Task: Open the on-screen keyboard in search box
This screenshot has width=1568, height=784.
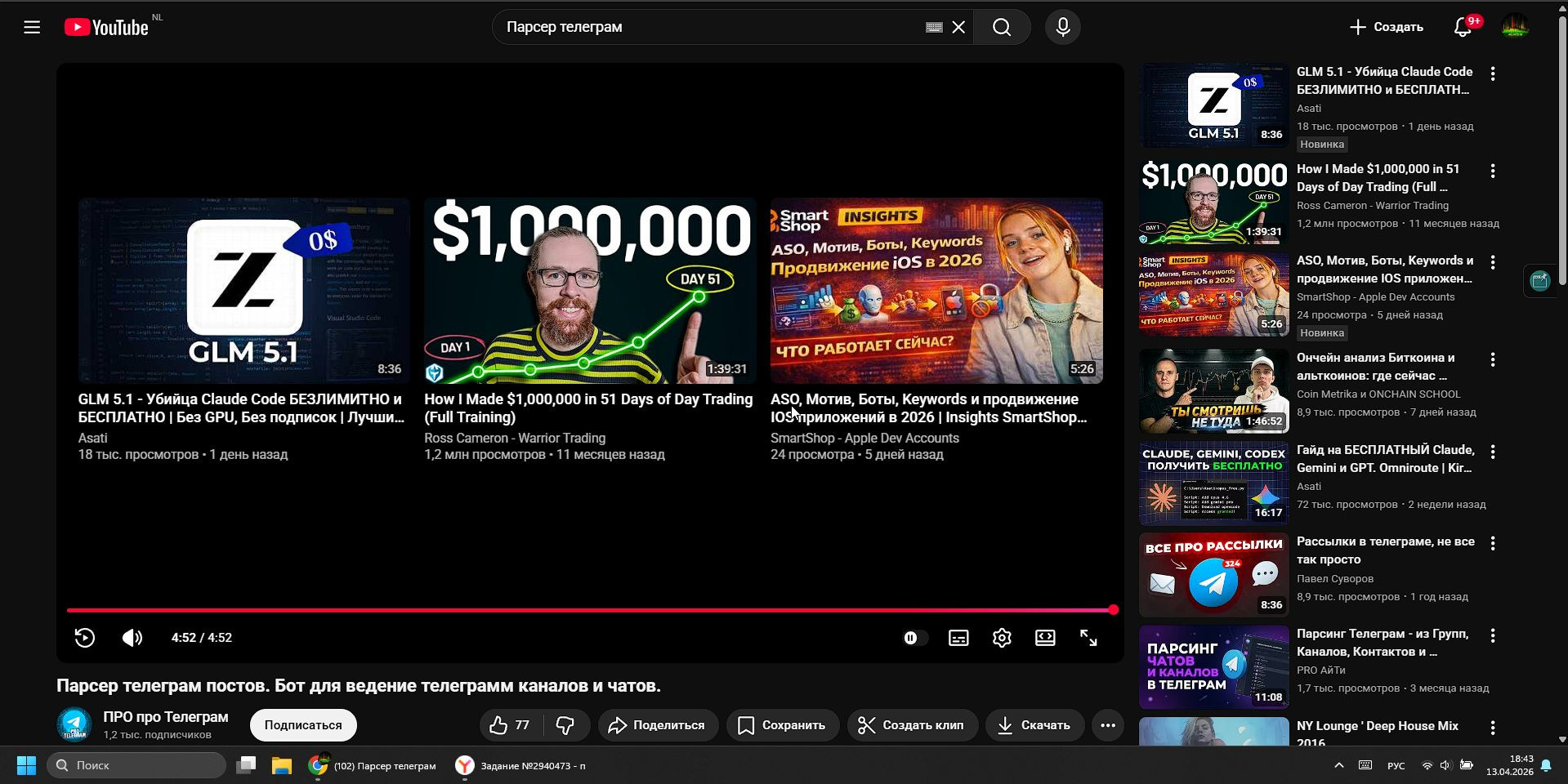Action: [934, 27]
